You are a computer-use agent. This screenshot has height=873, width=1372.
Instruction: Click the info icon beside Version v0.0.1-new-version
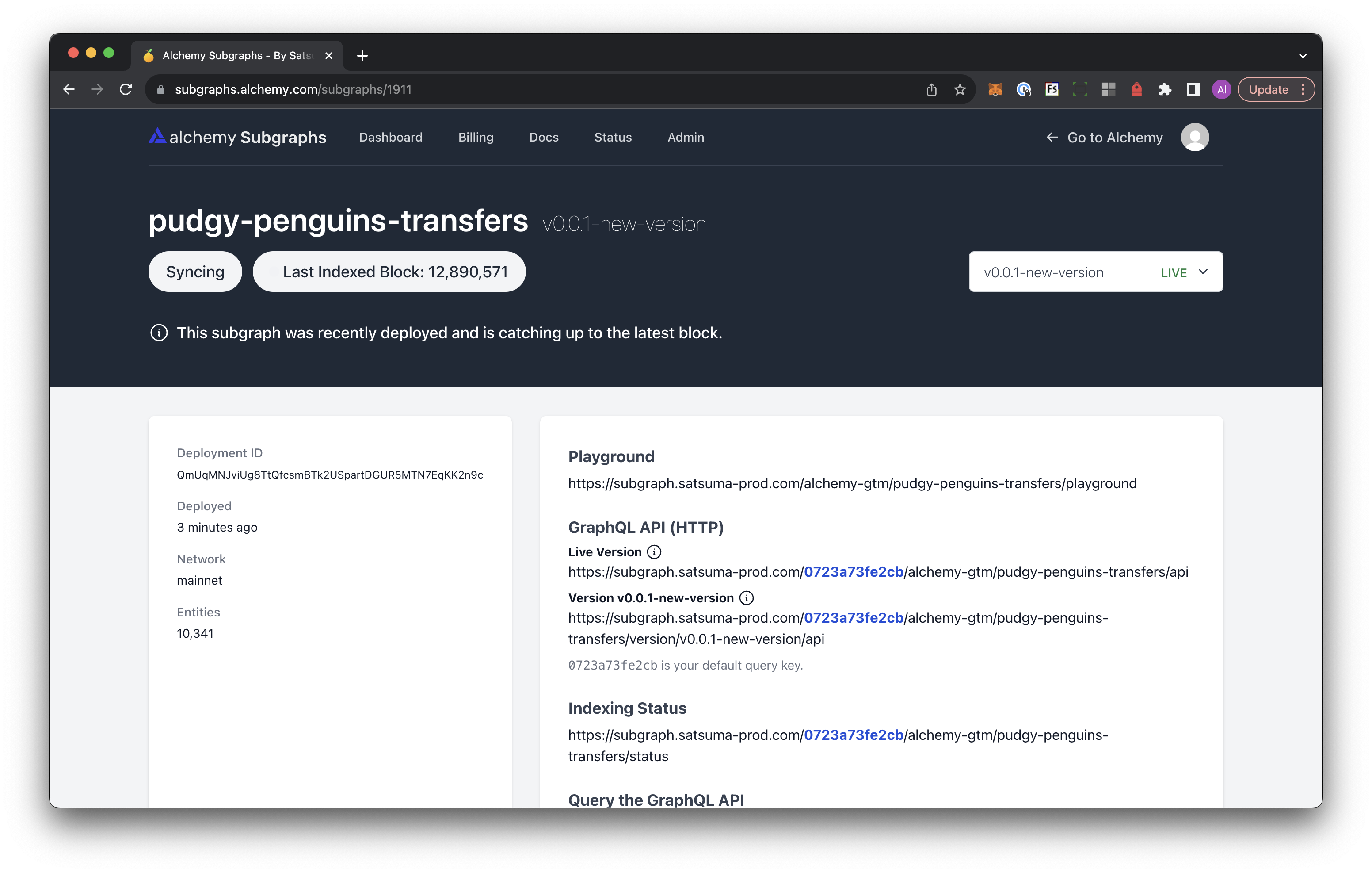pyautogui.click(x=746, y=597)
